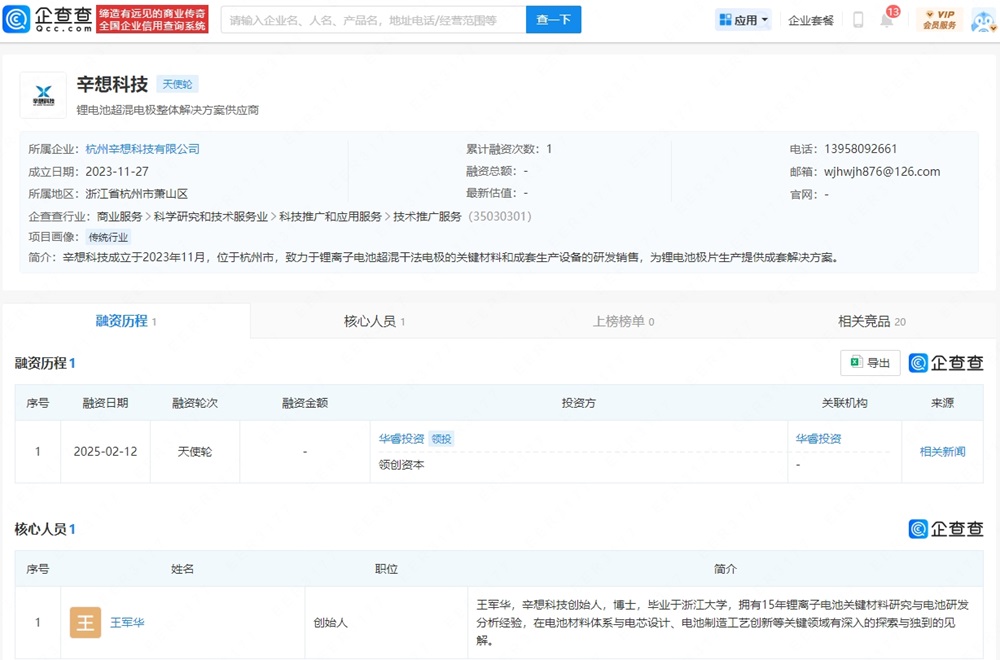The image size is (1000, 660).
Task: Click the 天使轮 tag beside 辛想科技
Action: [177, 84]
